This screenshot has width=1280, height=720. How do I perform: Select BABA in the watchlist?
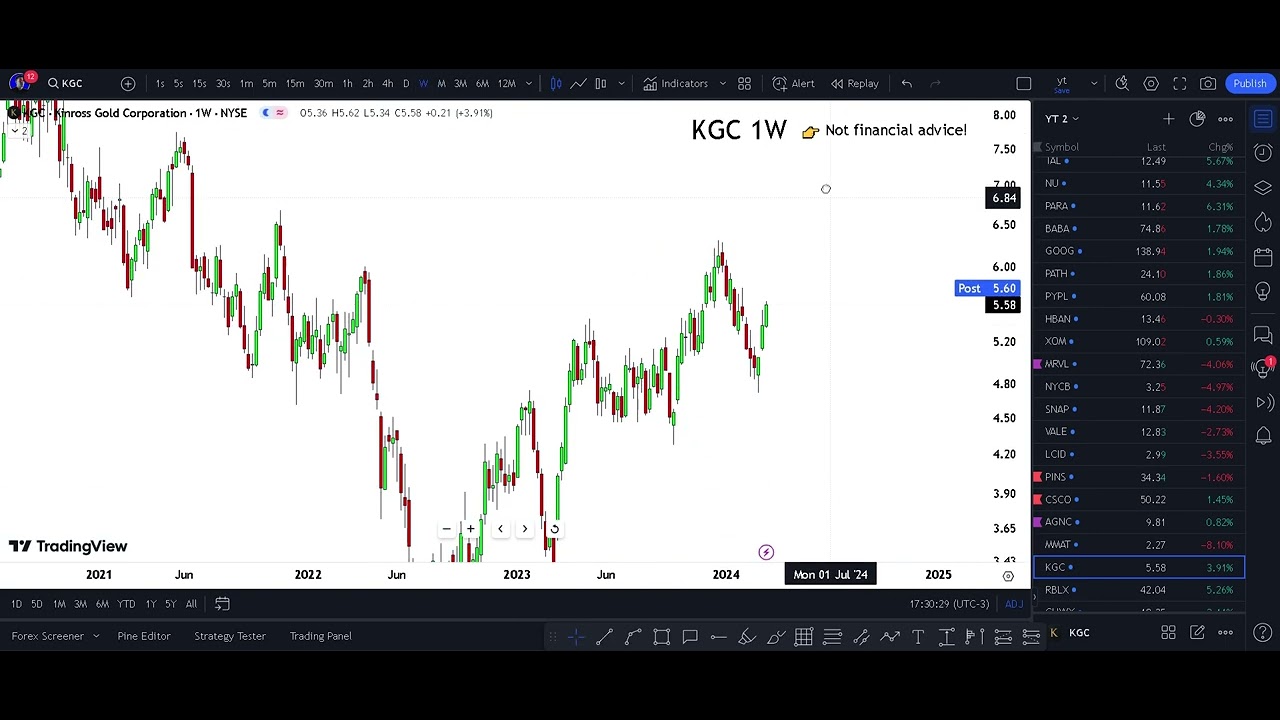(1138, 228)
